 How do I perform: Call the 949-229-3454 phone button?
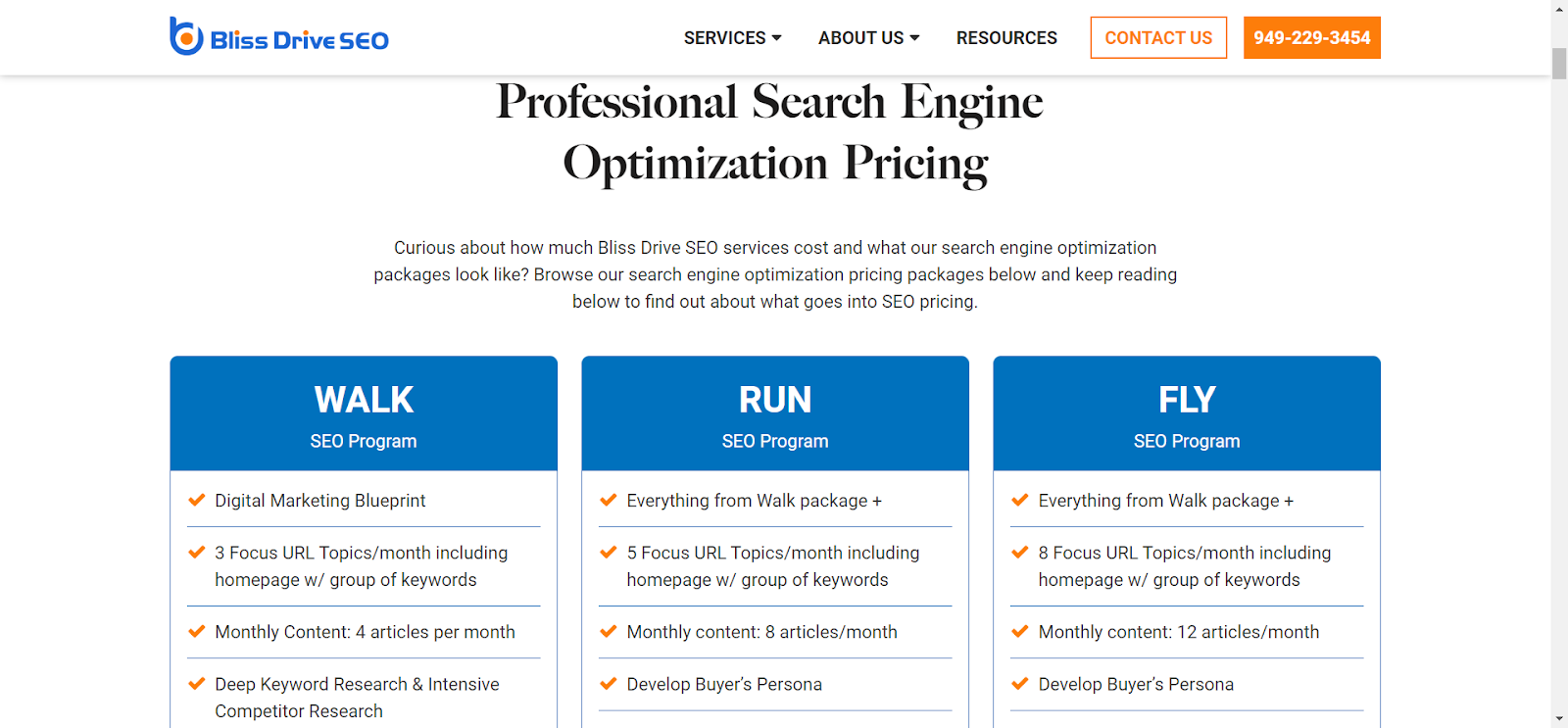tap(1311, 38)
